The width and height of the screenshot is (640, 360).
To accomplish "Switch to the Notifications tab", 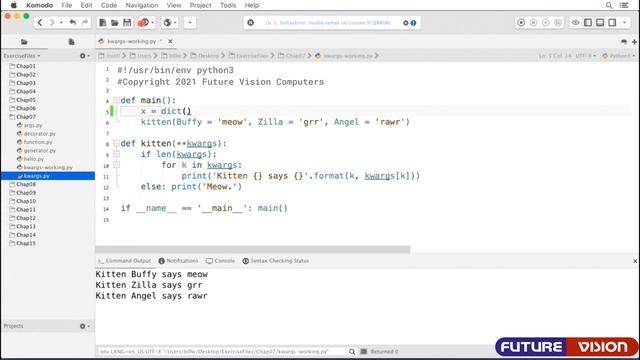I will pos(178,261).
